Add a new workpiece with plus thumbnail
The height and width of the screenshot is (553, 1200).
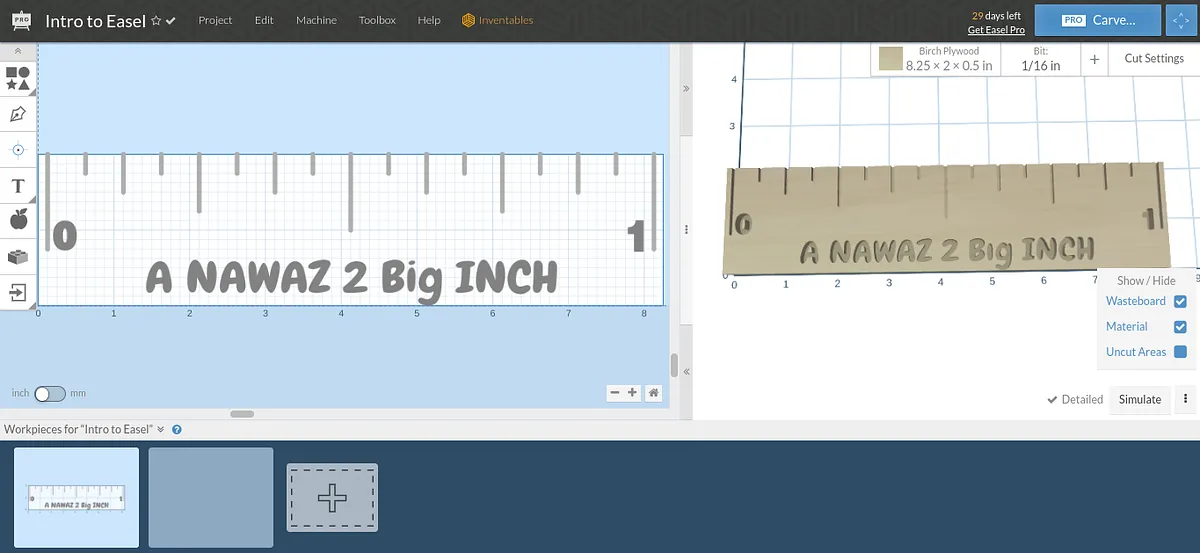tap(332, 497)
